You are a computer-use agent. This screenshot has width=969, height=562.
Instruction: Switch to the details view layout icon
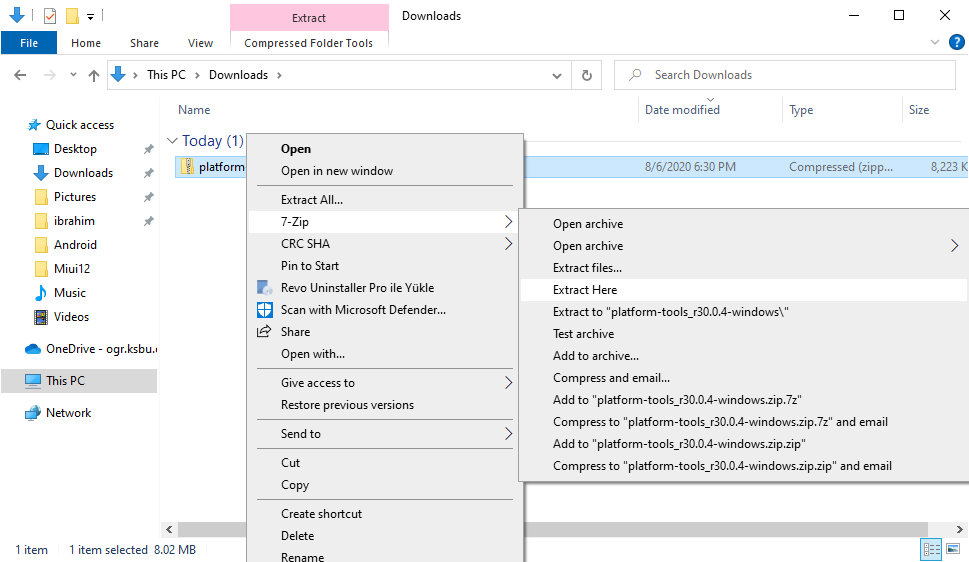tap(931, 549)
